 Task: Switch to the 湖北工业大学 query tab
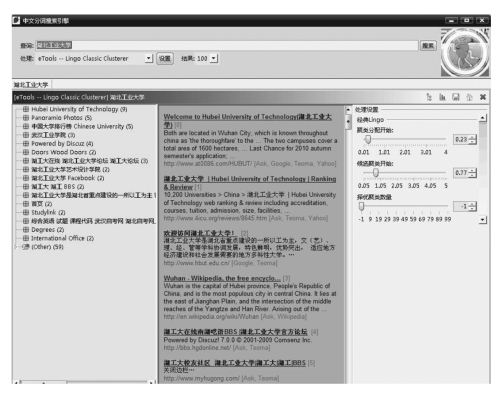point(31,85)
